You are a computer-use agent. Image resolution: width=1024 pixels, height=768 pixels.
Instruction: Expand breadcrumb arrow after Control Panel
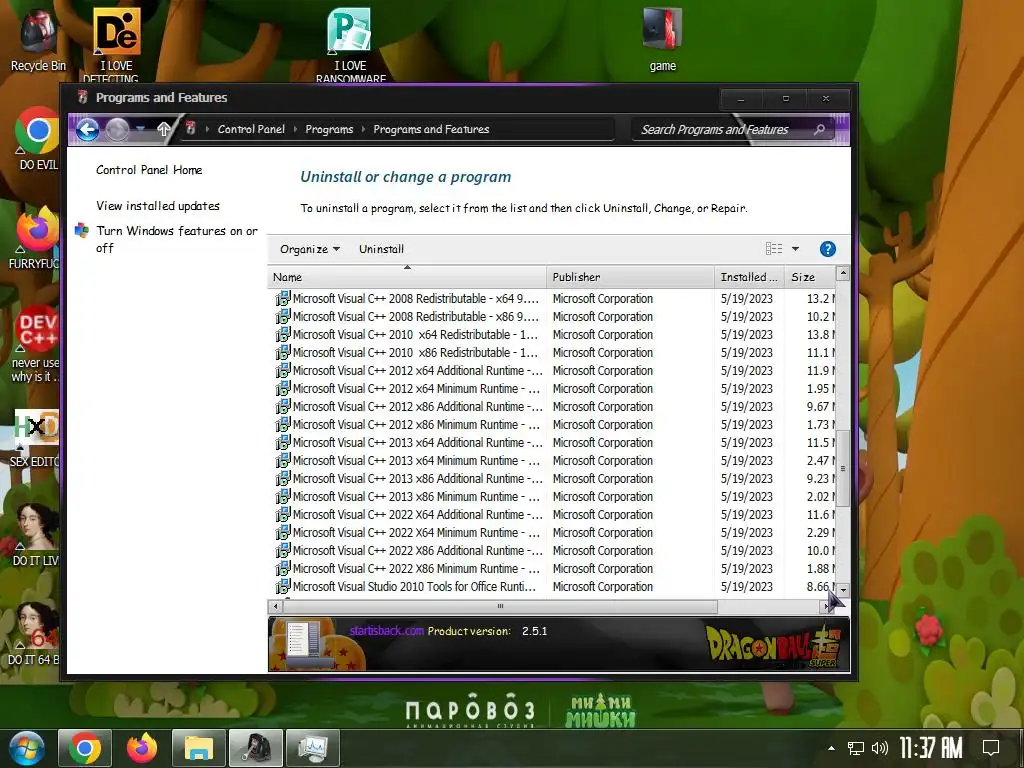[296, 129]
